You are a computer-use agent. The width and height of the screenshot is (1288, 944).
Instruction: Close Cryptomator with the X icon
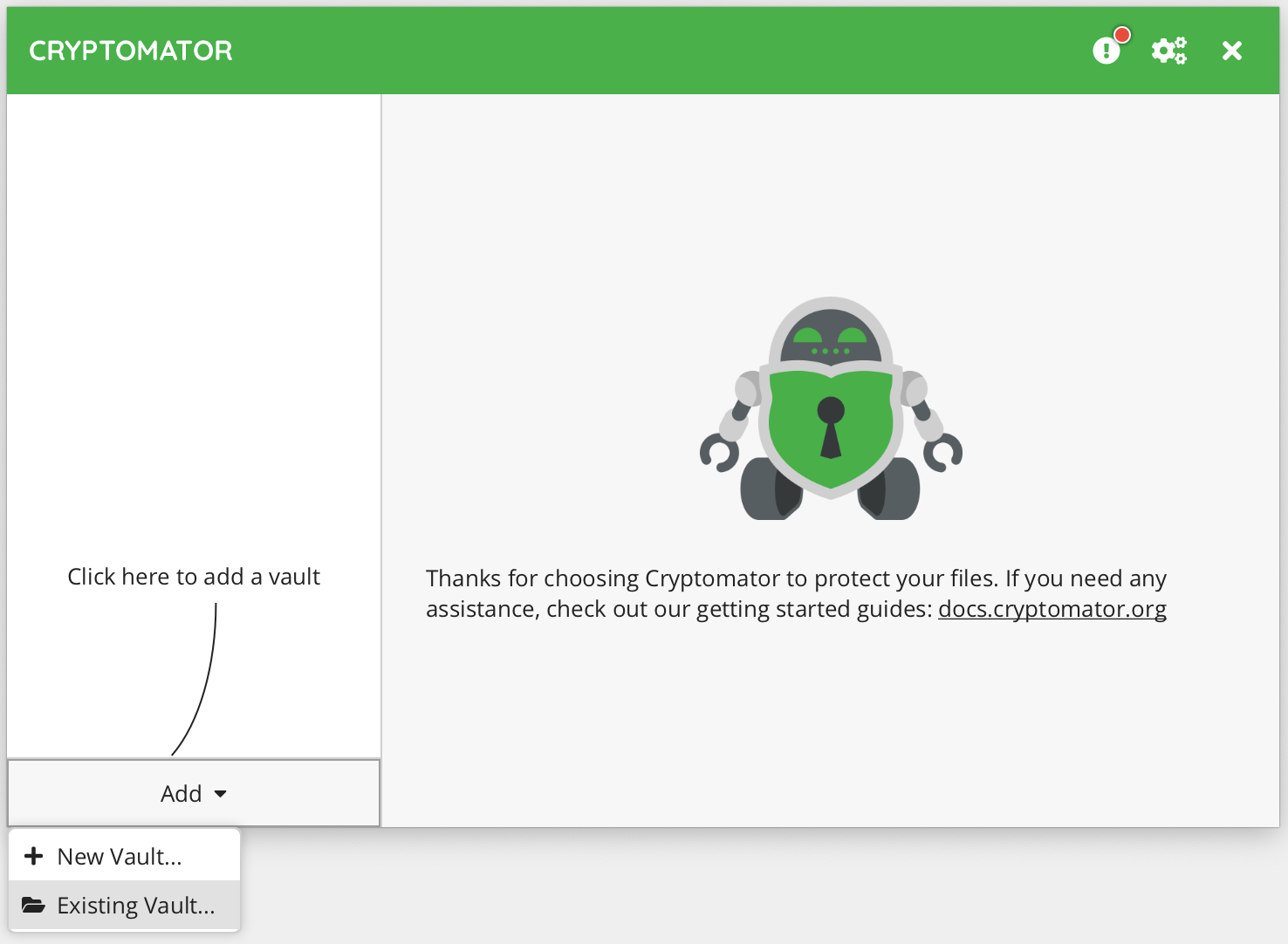[x=1231, y=51]
